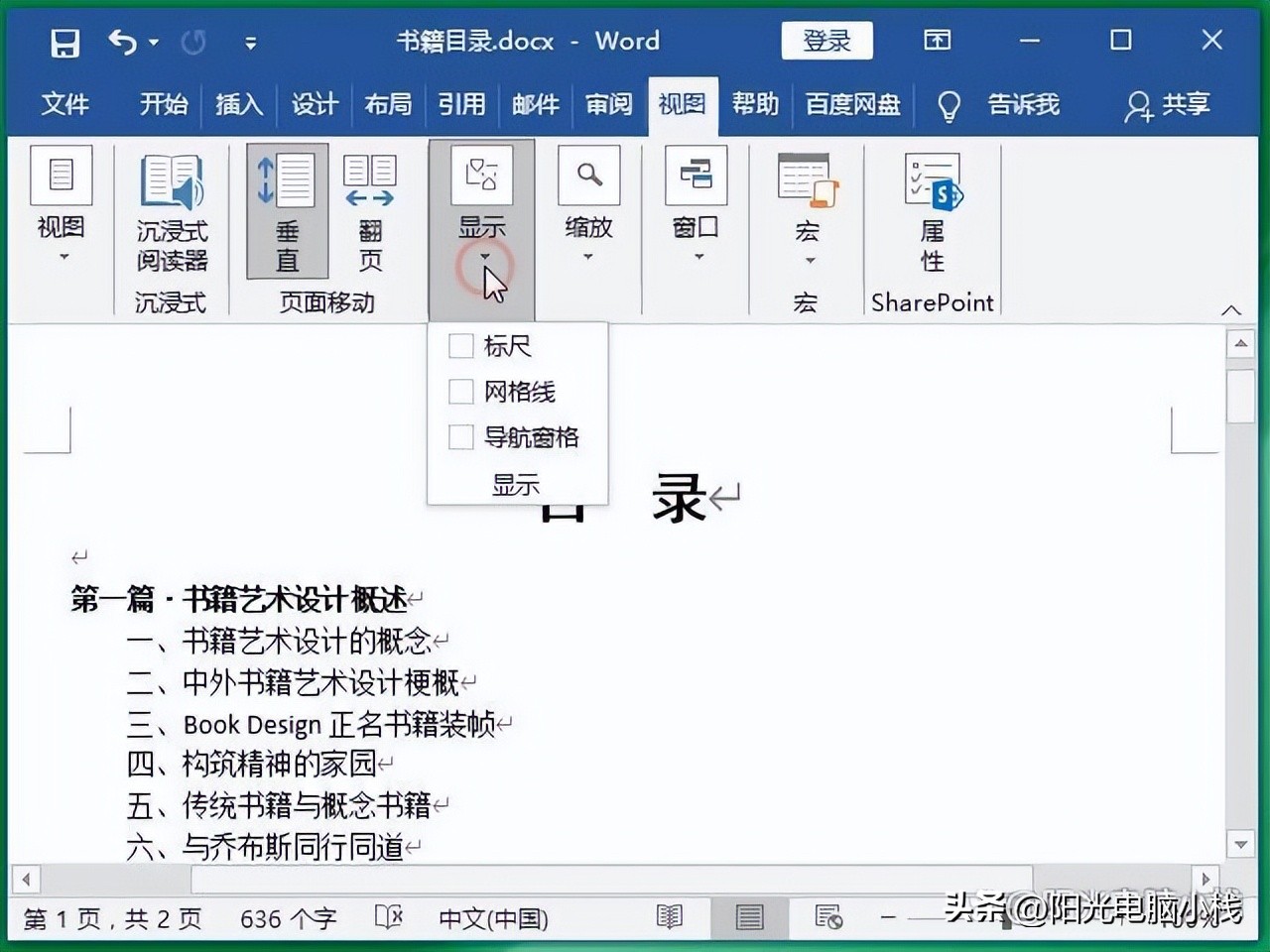Switch to the 开始 ribbon tab
Image resolution: width=1270 pixels, height=952 pixels.
(x=163, y=104)
